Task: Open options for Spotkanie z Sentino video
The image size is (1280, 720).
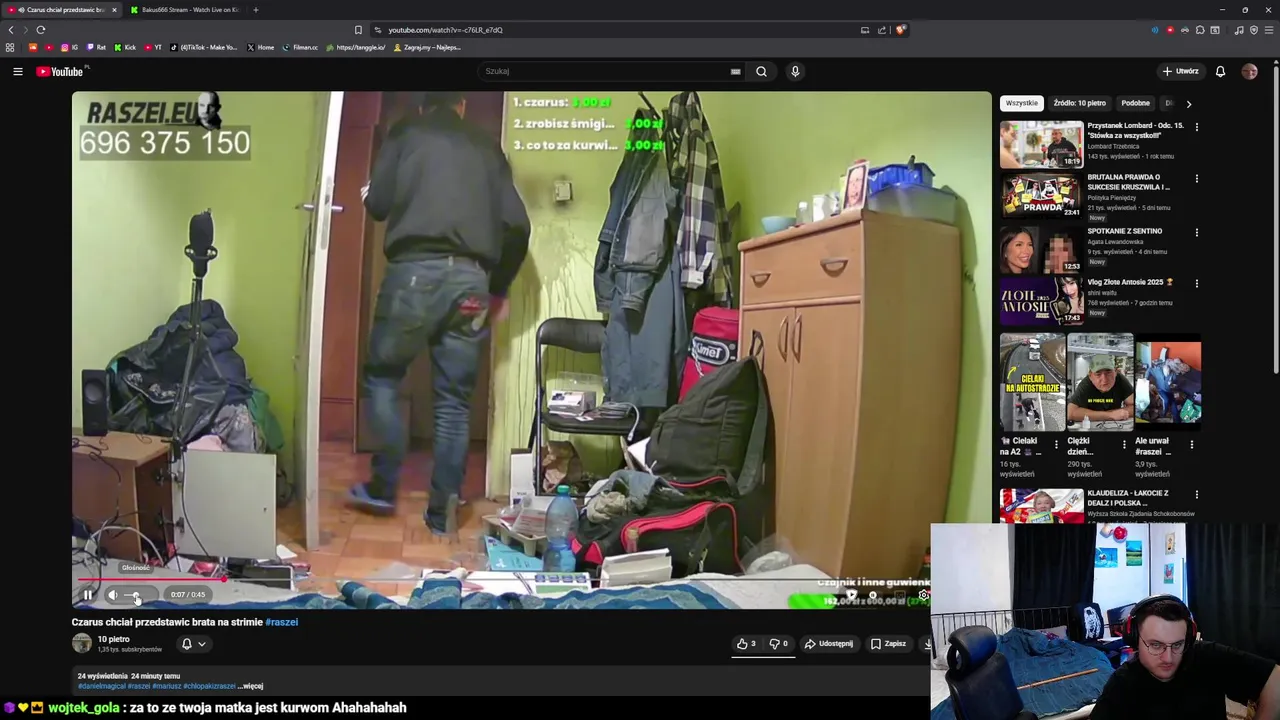Action: click(x=1196, y=232)
